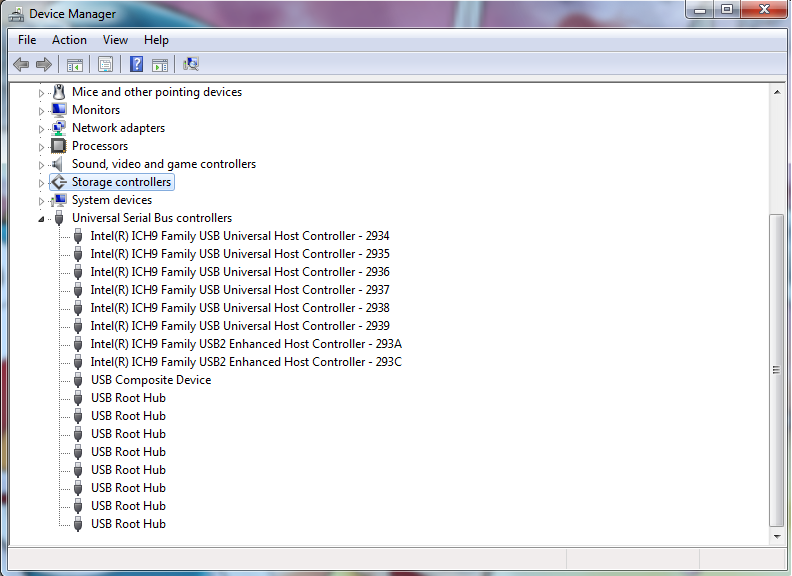Click USB icon of Host Controller 2934

tap(78, 236)
